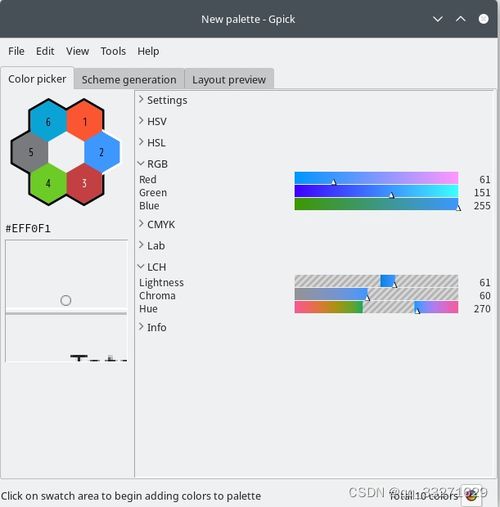Screen dimensions: 500x507
Task: Click the window maximize chevron icon
Action: [461, 19]
